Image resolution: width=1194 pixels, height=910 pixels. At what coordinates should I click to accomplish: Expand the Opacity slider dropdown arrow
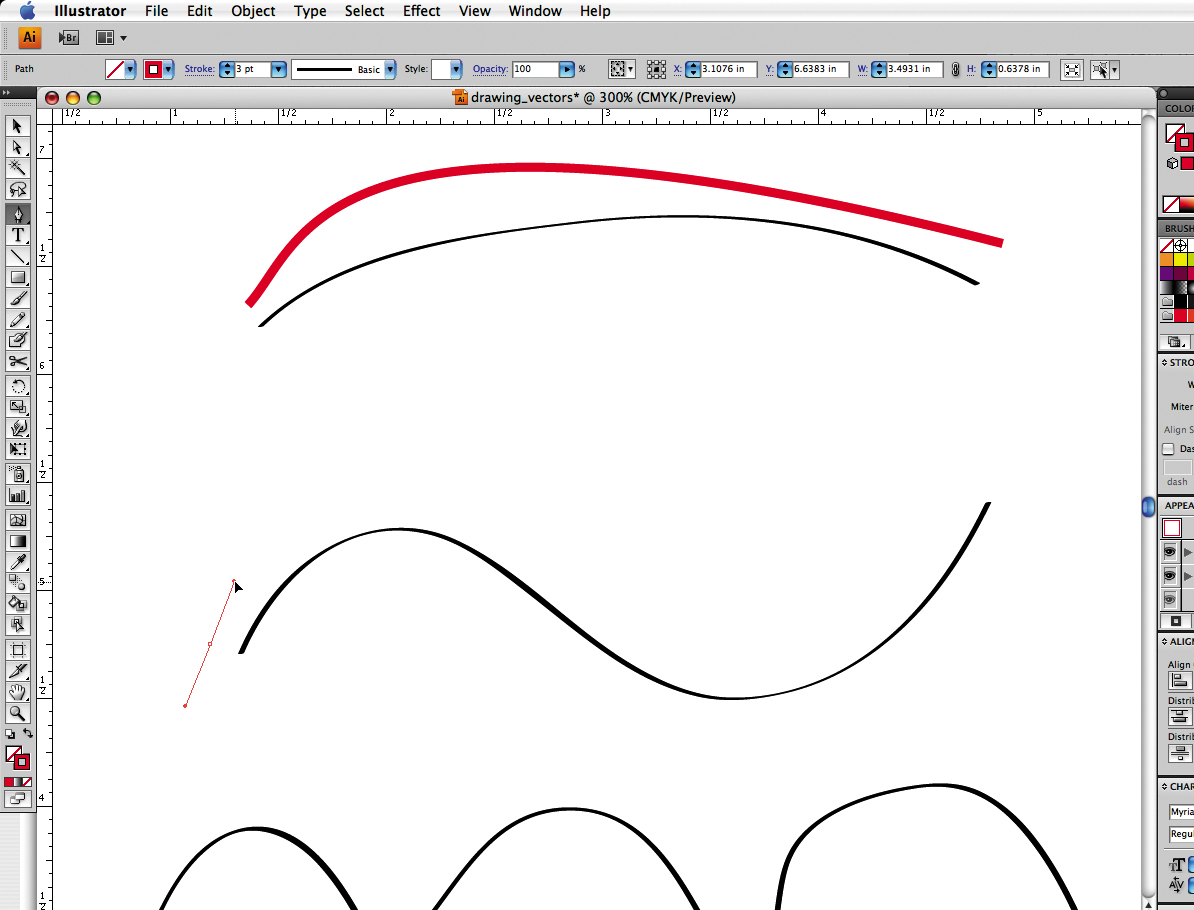click(567, 70)
